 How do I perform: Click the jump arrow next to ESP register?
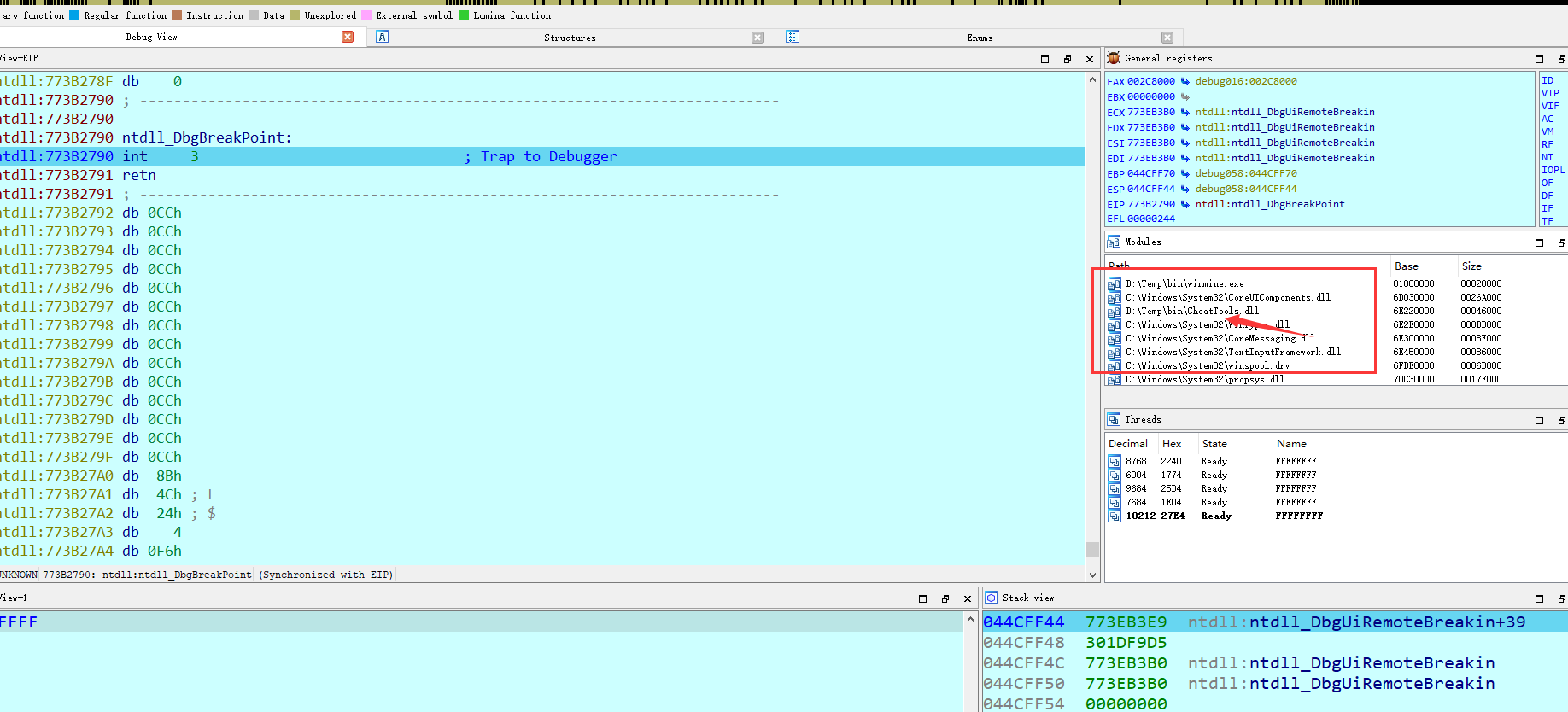point(1185,189)
